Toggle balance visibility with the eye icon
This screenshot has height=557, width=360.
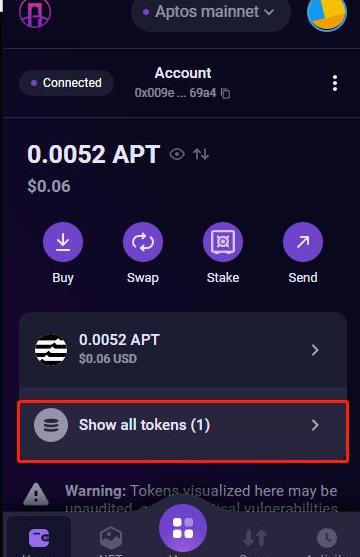point(177,154)
